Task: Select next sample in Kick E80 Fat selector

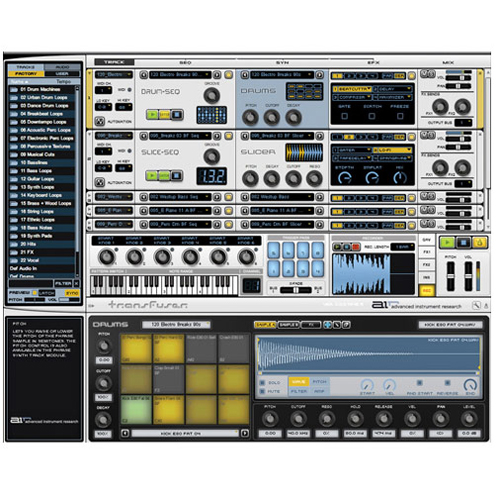Action: (245, 433)
